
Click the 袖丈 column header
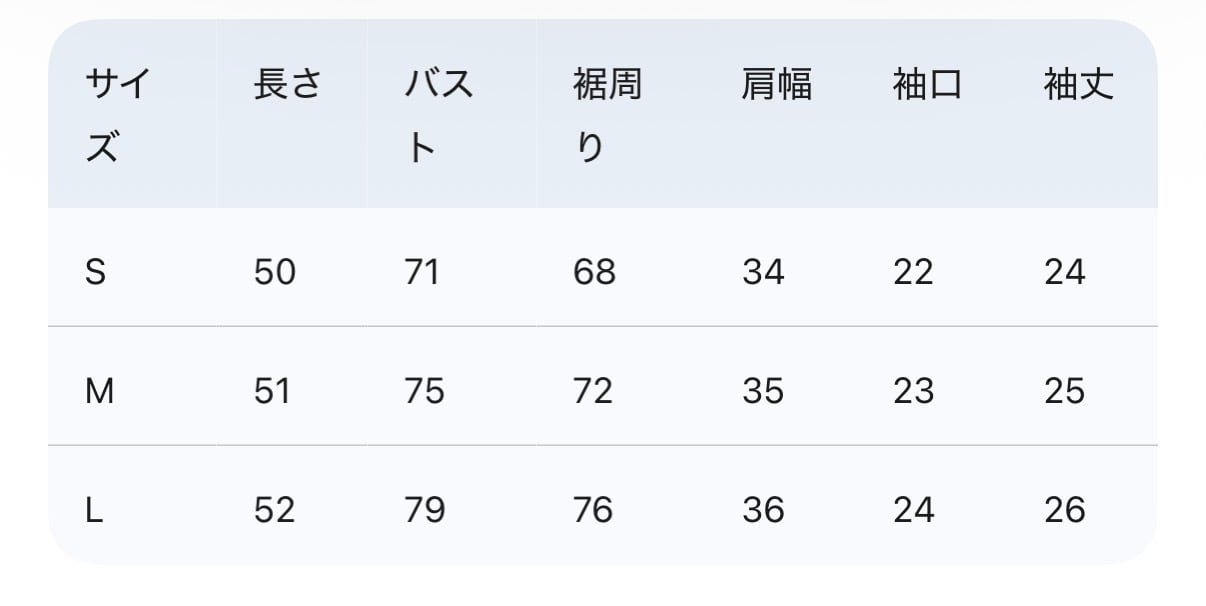tap(1078, 84)
